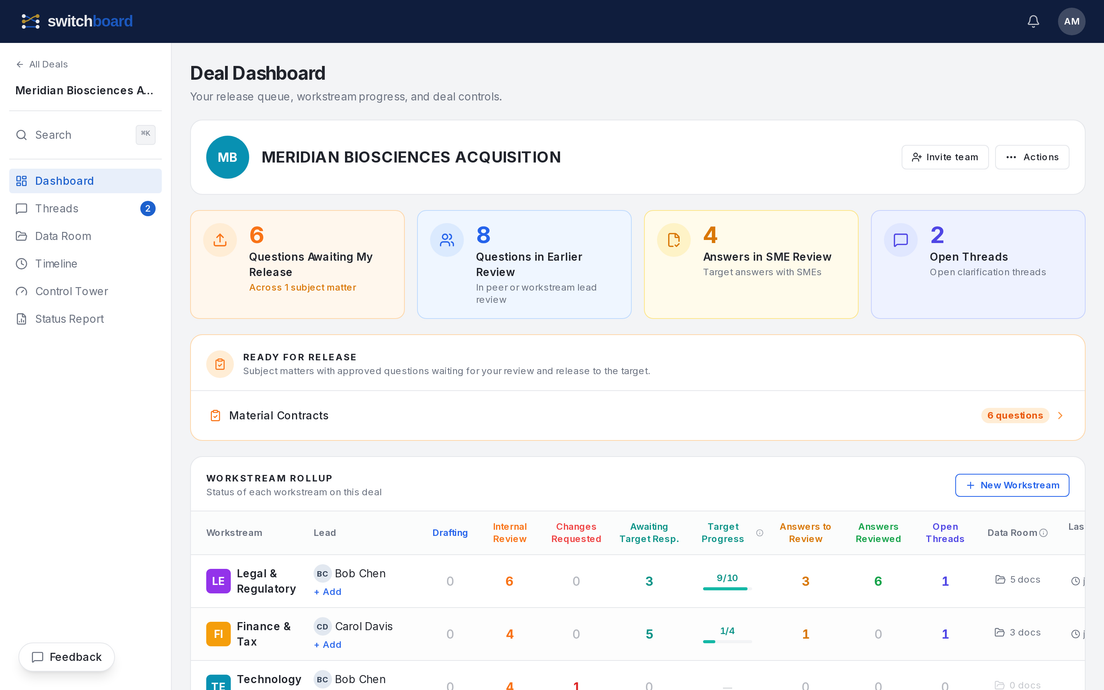The image size is (1104, 690).
Task: Click the FI Finance & Tax badge
Action: point(218,634)
